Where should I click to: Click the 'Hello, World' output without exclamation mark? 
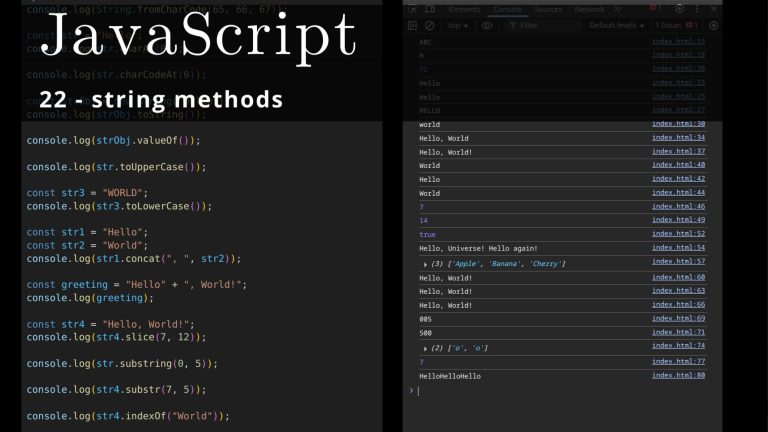(x=444, y=139)
